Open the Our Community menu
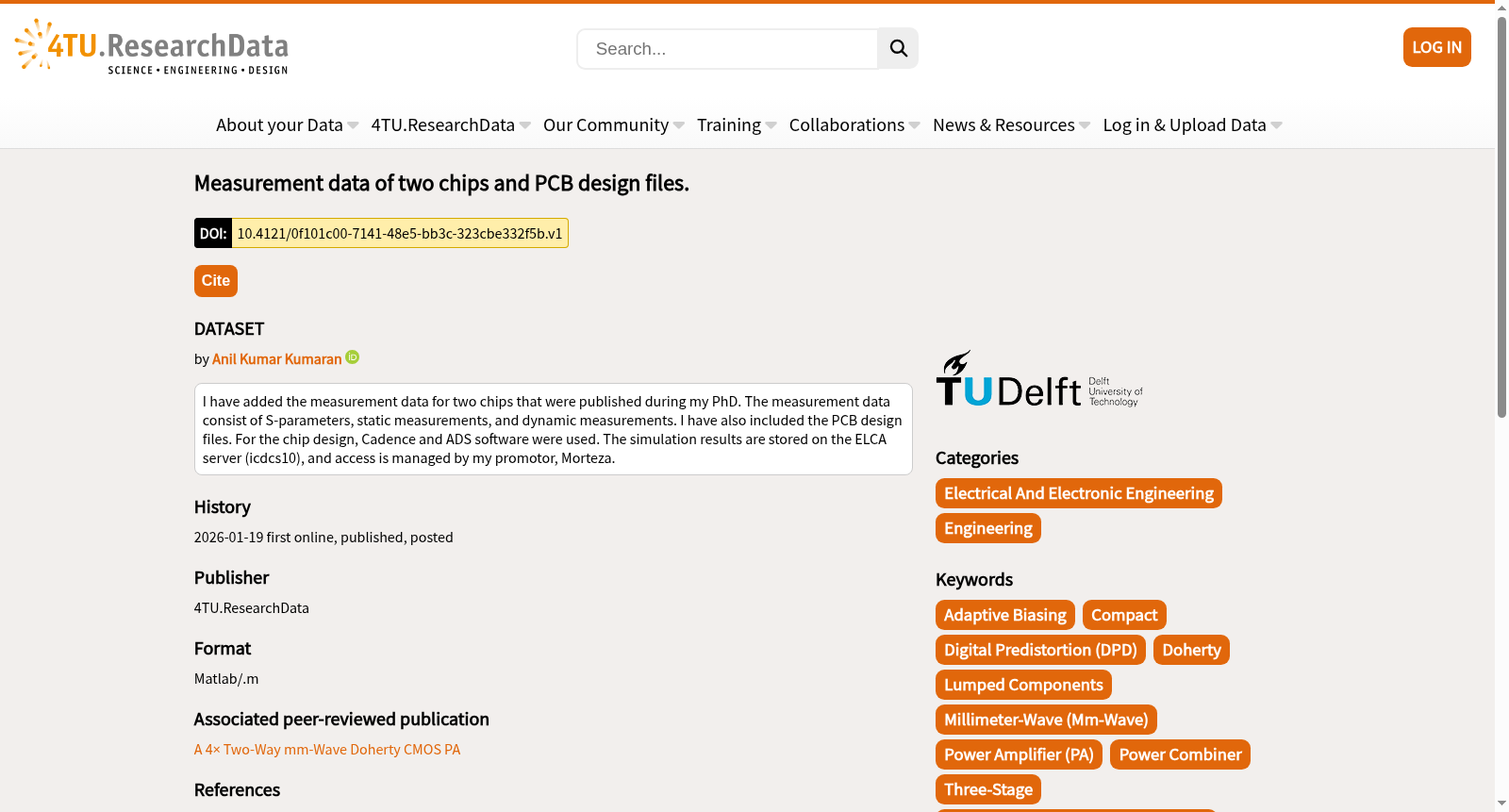The height and width of the screenshot is (812, 1509). (605, 124)
